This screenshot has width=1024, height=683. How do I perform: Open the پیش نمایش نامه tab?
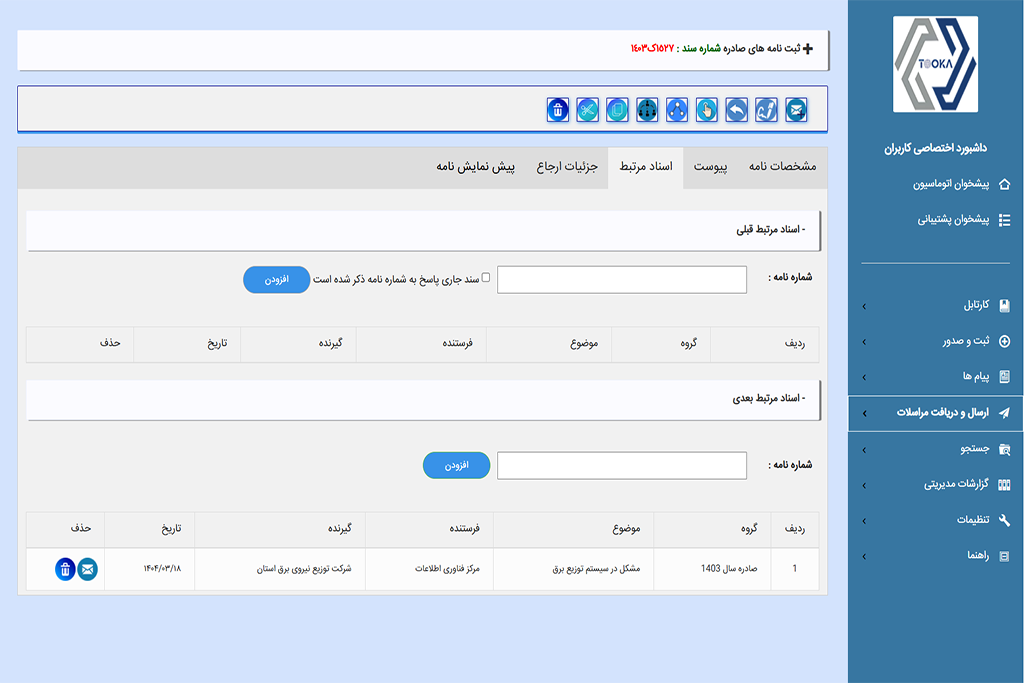click(x=475, y=167)
